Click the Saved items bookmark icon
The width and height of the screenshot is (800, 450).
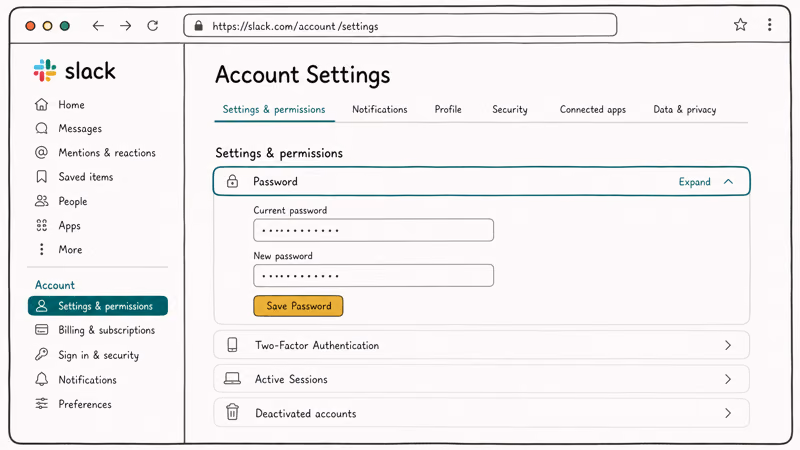41,177
